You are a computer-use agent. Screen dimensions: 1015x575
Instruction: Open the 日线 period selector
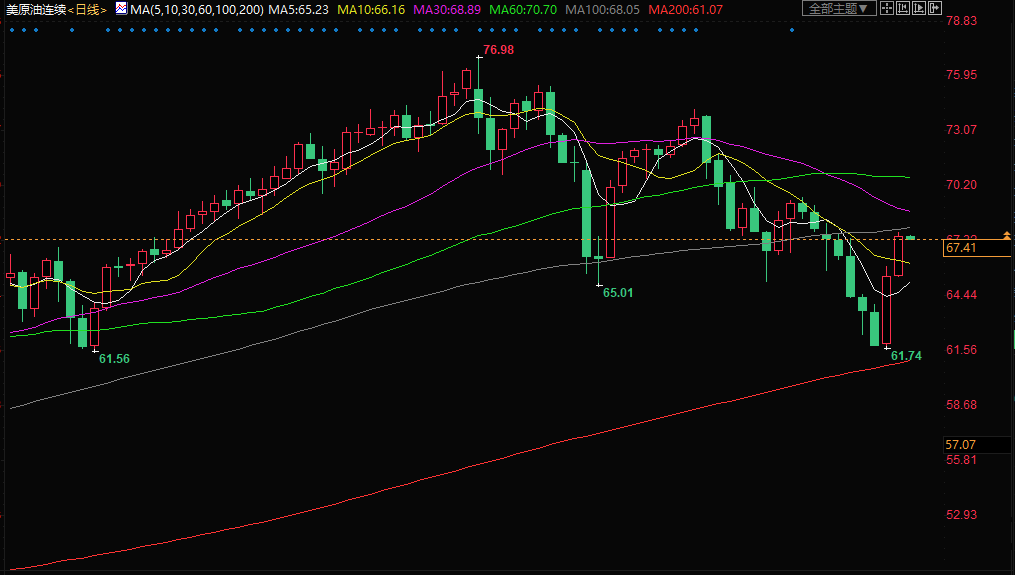(x=88, y=9)
